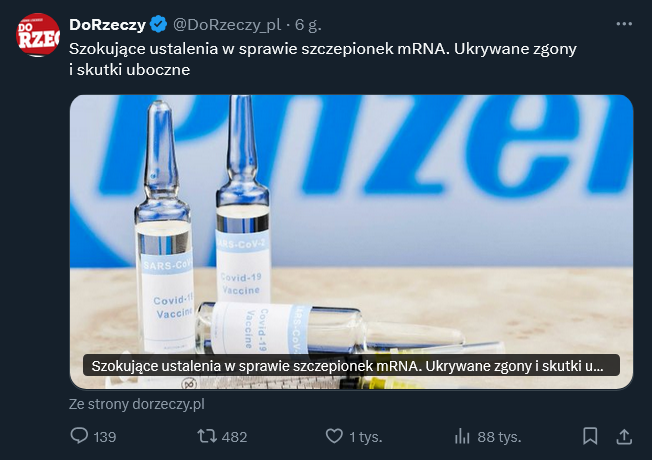Click the headline caption overlay on image
652x460 pixels.
[x=351, y=366]
